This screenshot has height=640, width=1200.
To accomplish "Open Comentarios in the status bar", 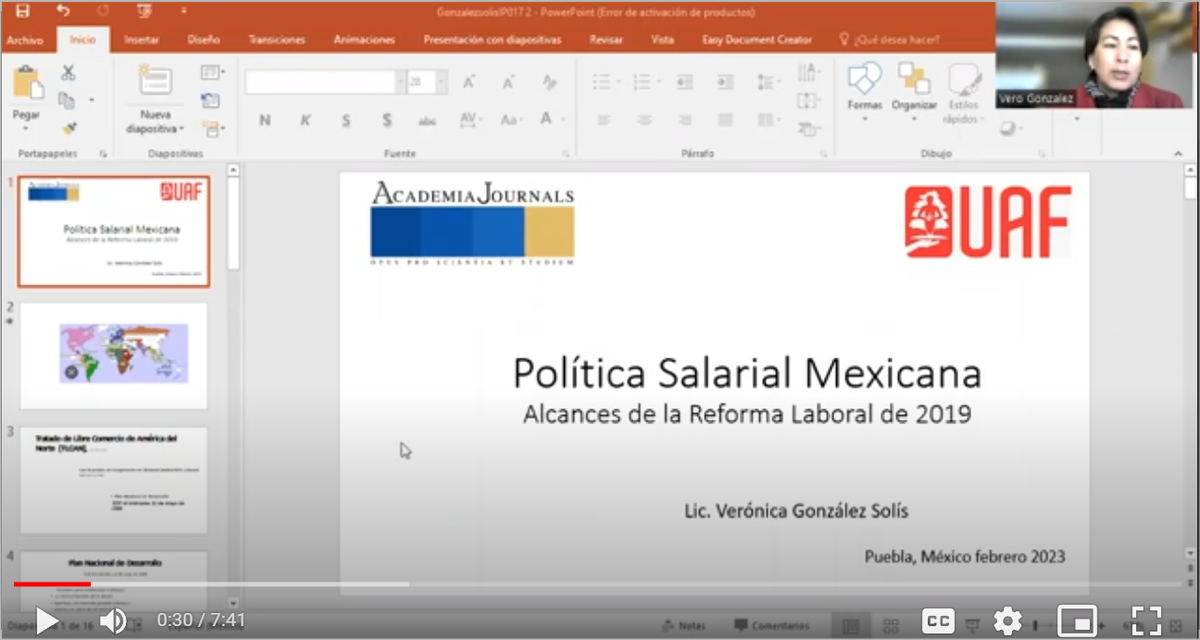I will click(772, 626).
